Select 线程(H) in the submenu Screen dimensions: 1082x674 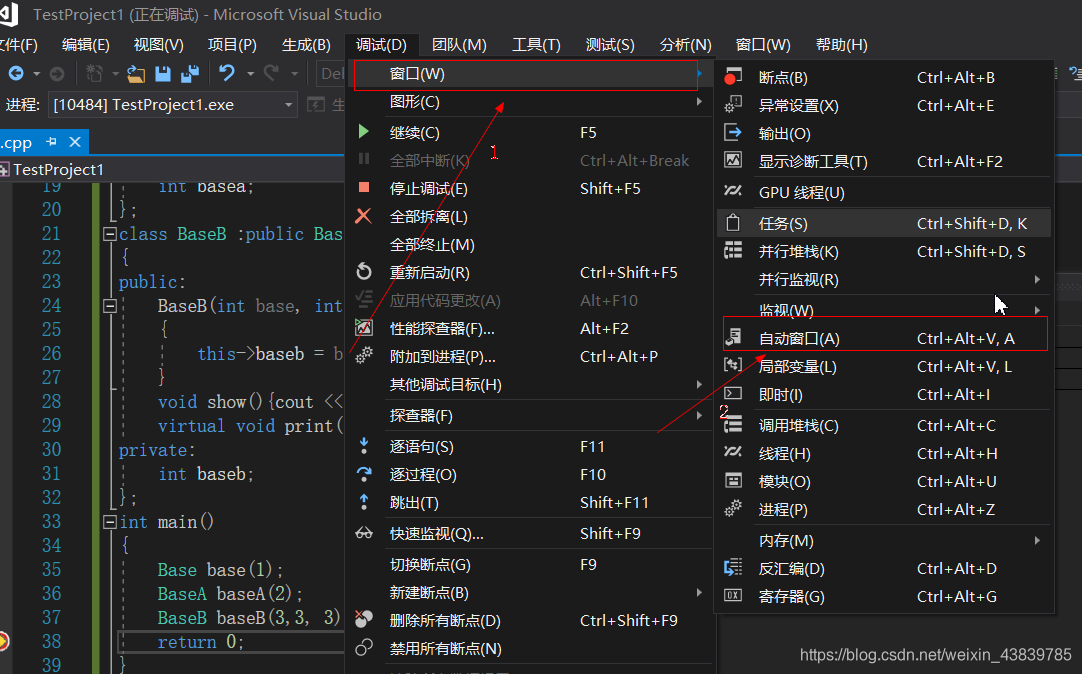(885, 453)
